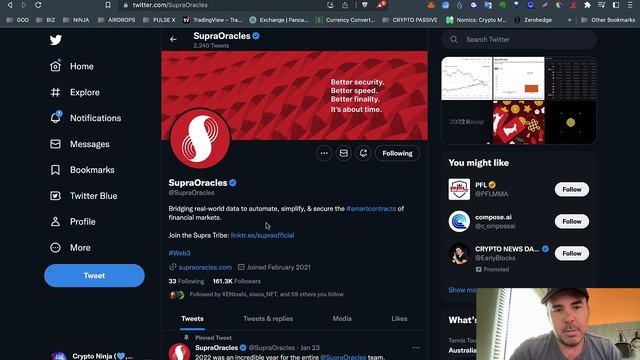Toggle tweet notifications for SupraOracles

point(363,153)
